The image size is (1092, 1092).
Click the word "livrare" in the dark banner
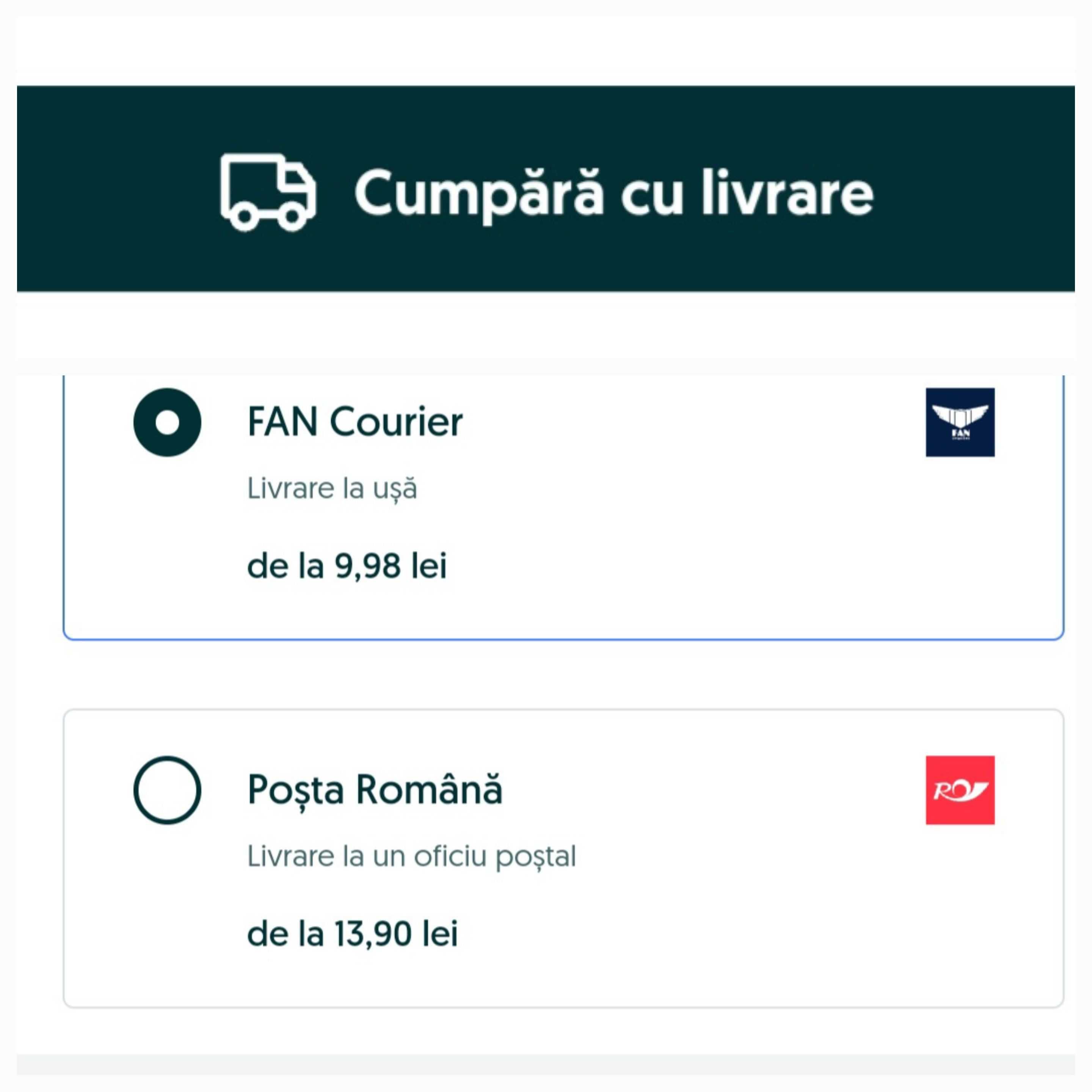coord(787,193)
